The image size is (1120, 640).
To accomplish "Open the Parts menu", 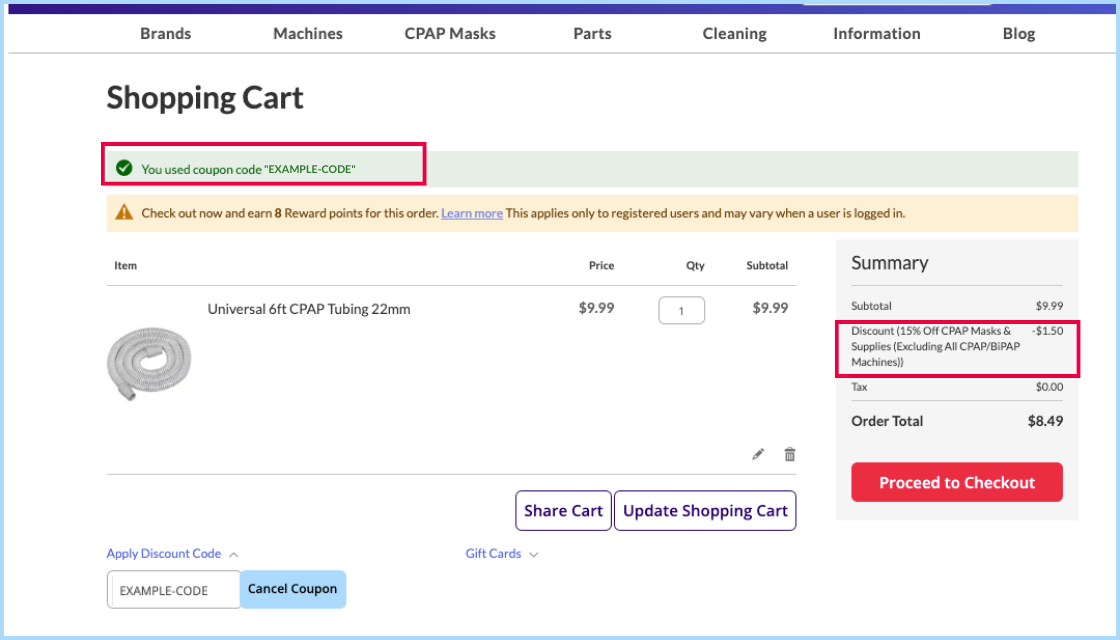I will click(x=592, y=33).
